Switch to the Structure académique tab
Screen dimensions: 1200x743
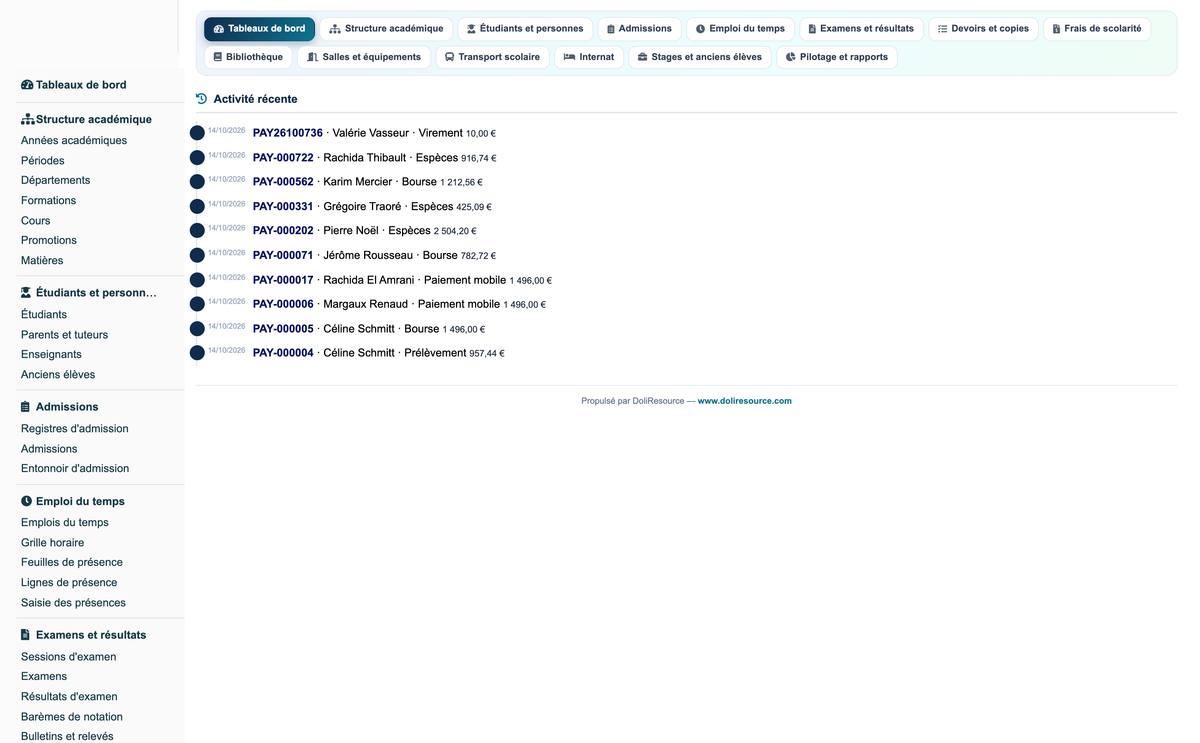(x=386, y=29)
